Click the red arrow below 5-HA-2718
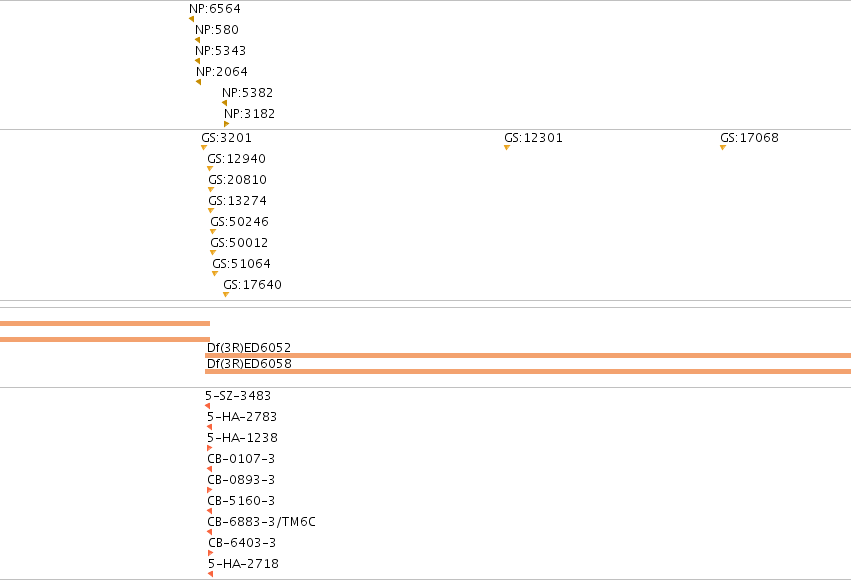The height and width of the screenshot is (580, 851). 211,574
